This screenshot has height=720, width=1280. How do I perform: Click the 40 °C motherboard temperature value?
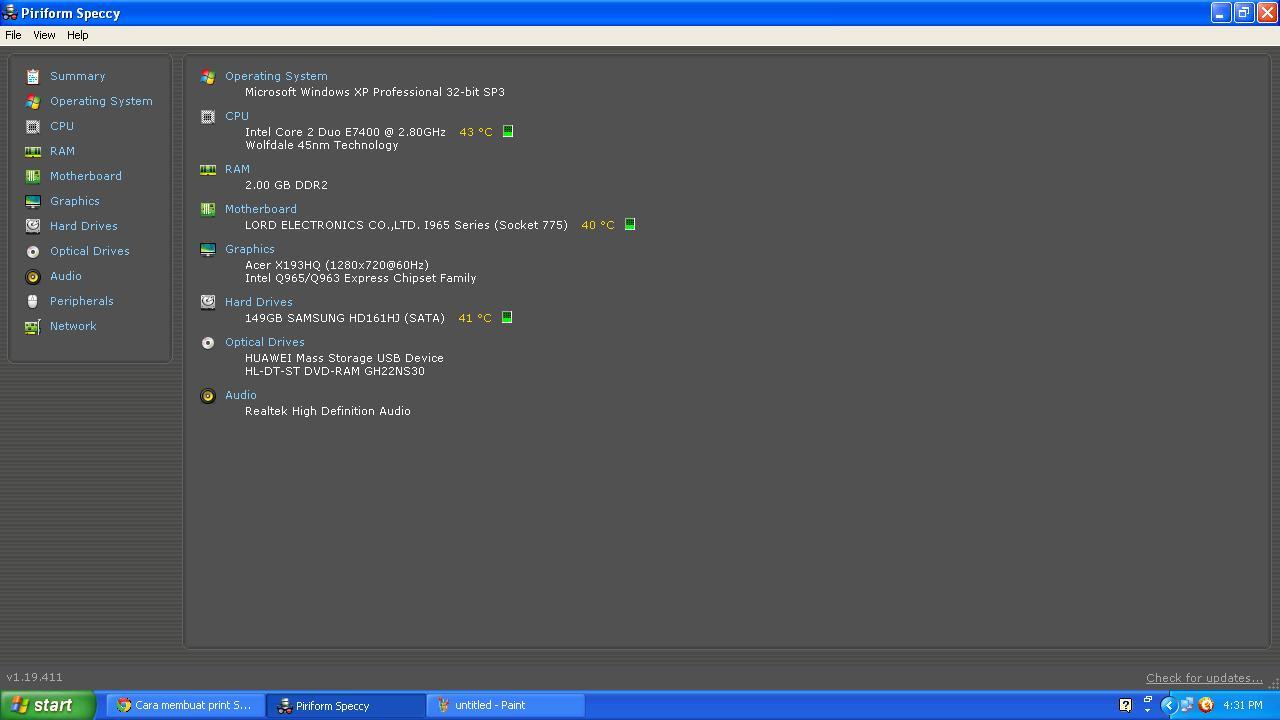click(x=598, y=225)
